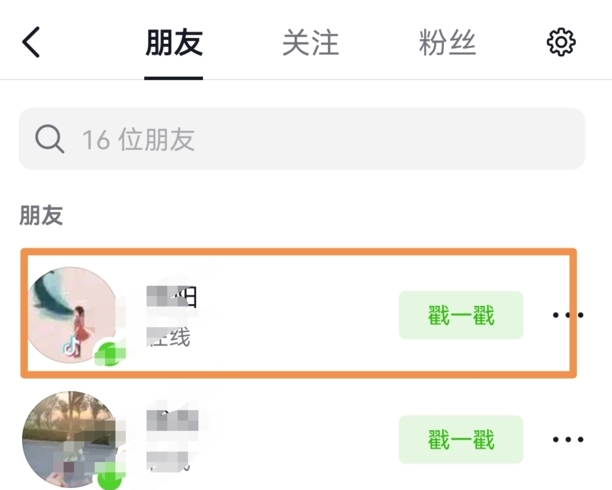The width and height of the screenshot is (612, 490).
Task: Open settings via the gear icon
Action: click(561, 42)
